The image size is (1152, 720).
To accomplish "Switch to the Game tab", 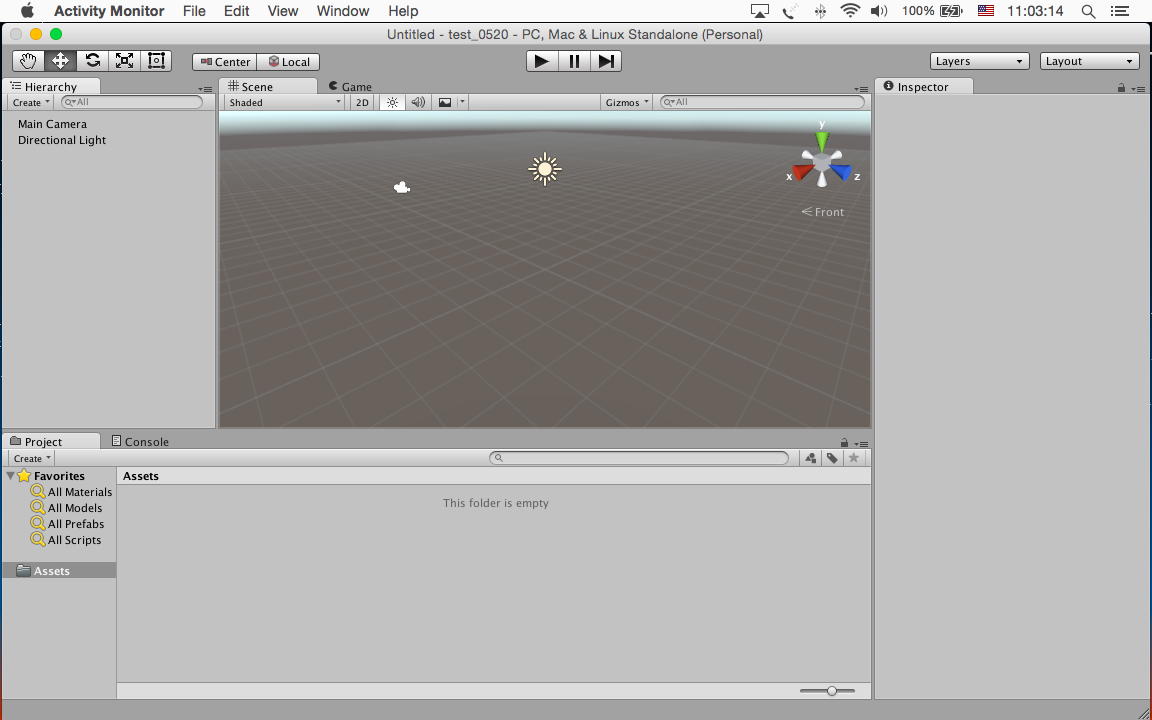I will click(350, 87).
